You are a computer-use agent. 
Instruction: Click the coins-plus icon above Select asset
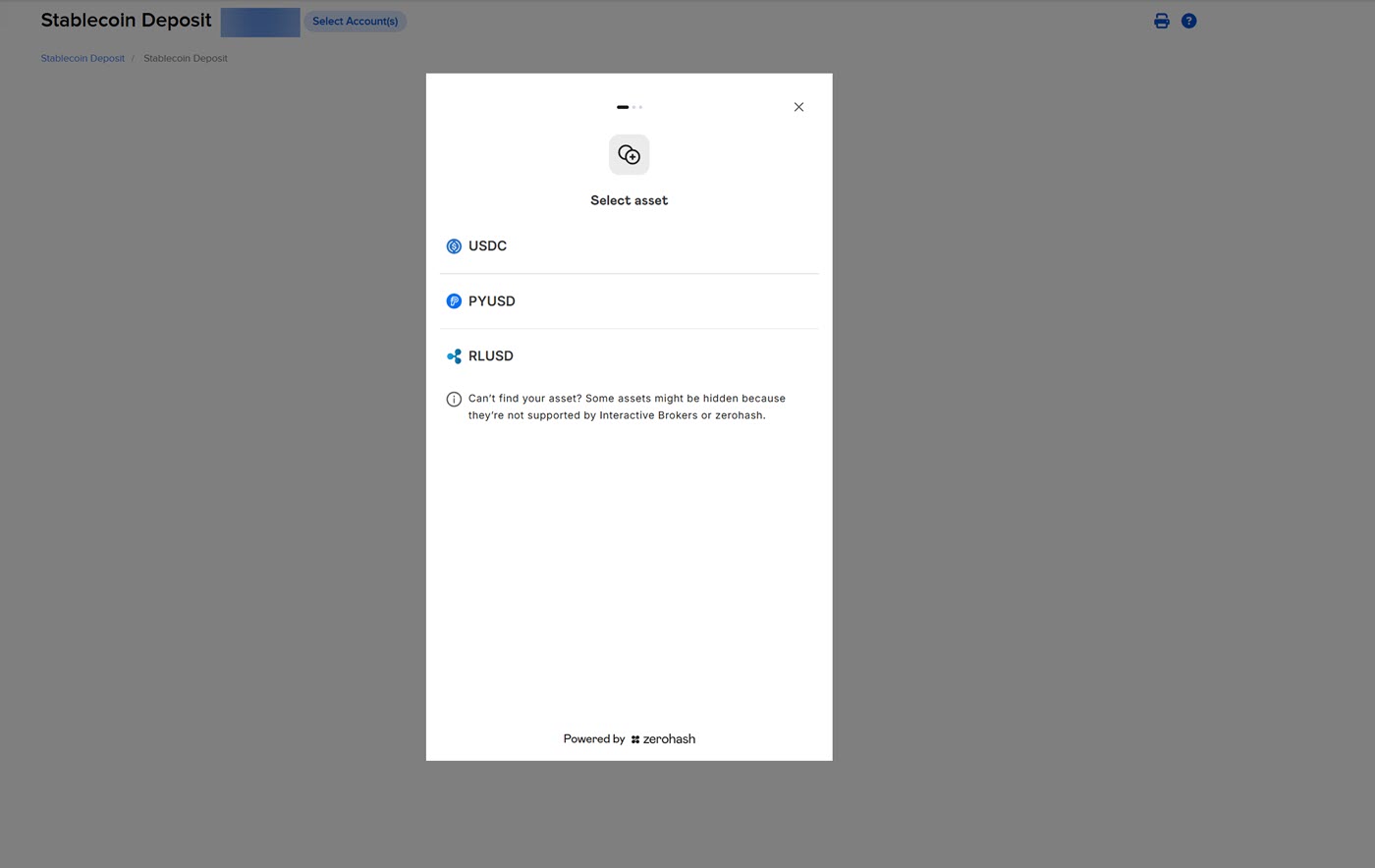[x=629, y=155]
